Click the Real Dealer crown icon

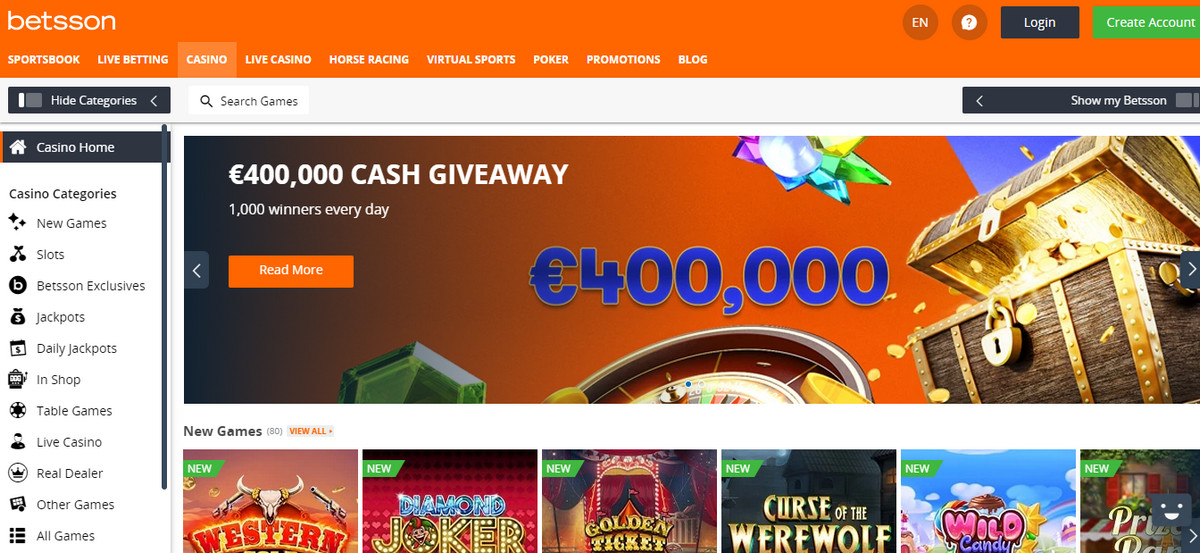(x=17, y=473)
